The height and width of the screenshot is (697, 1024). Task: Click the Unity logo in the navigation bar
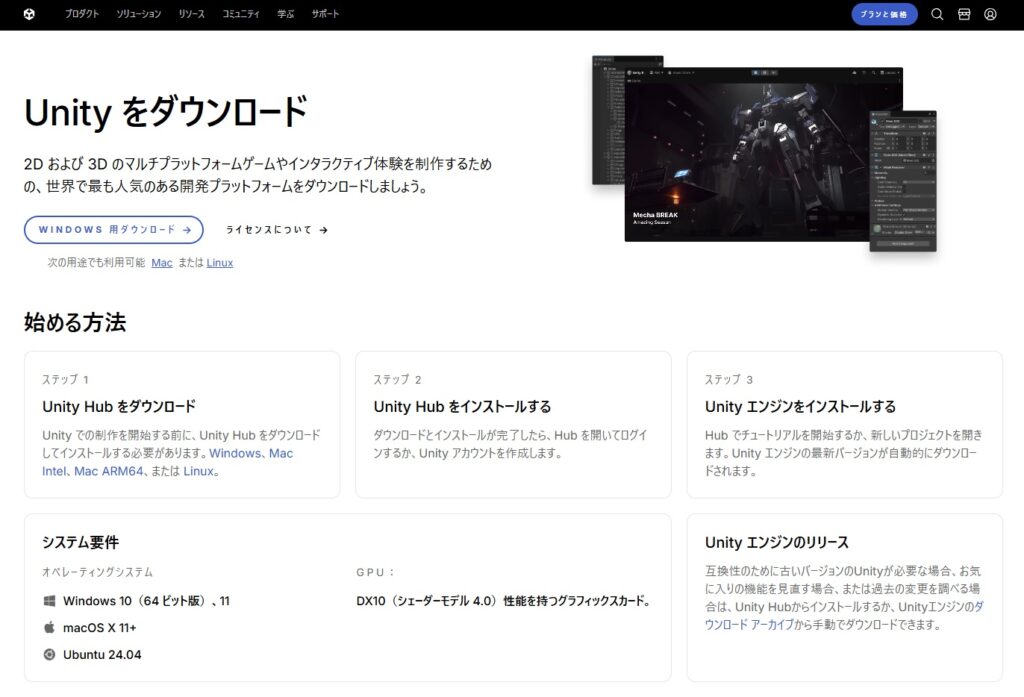(x=29, y=14)
